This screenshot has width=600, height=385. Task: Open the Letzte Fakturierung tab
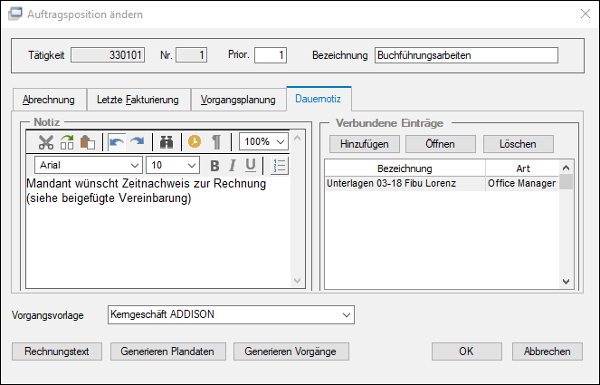138,100
